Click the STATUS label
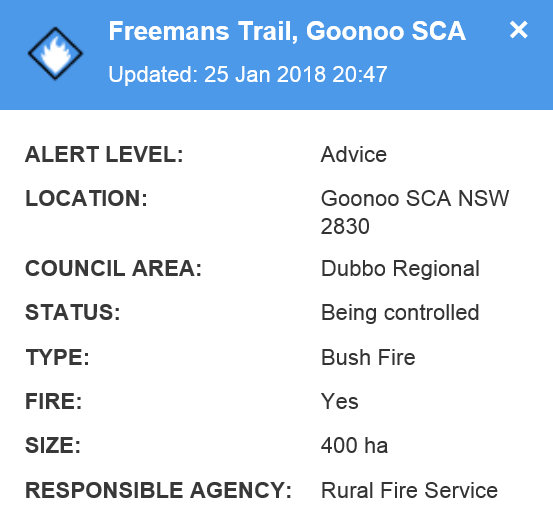 pos(73,313)
